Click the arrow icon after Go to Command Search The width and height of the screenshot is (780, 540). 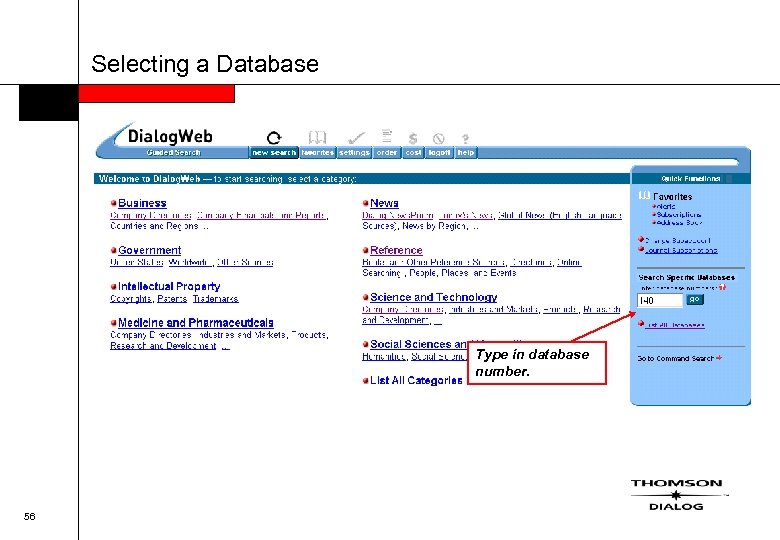(x=719, y=358)
